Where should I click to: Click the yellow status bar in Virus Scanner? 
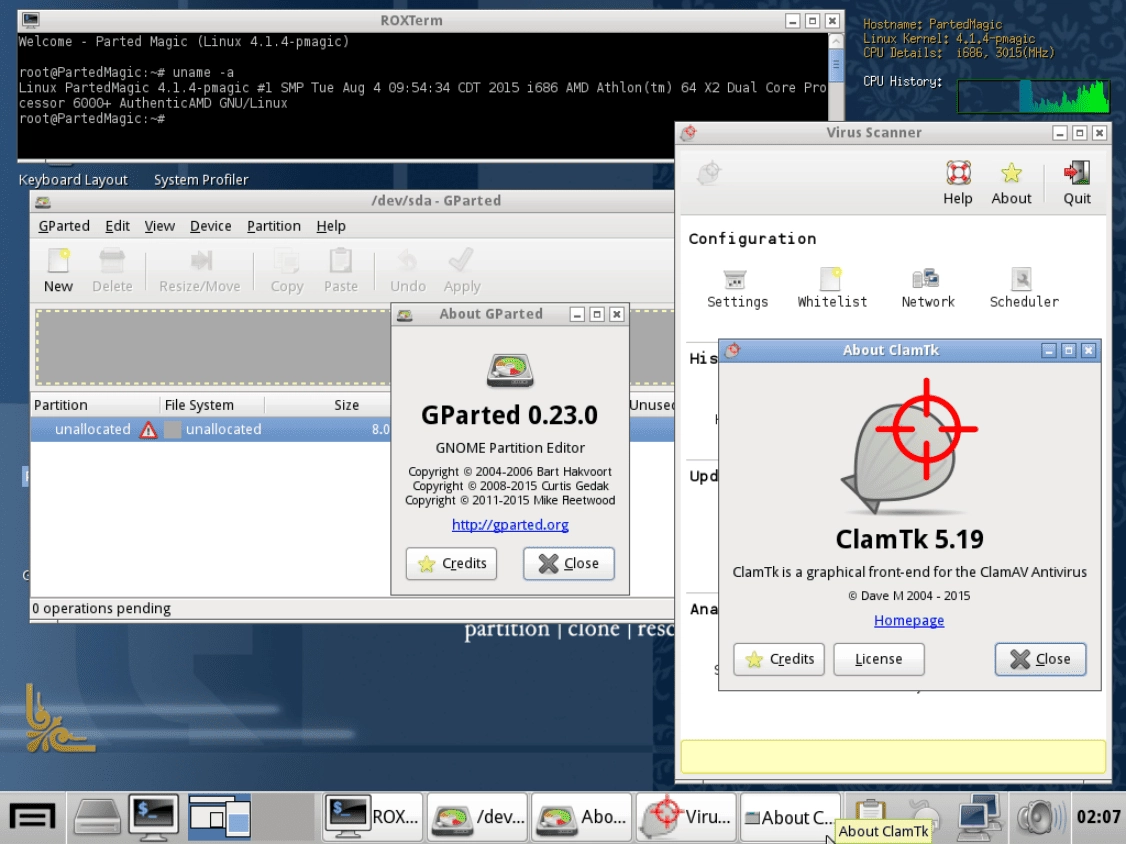point(893,756)
